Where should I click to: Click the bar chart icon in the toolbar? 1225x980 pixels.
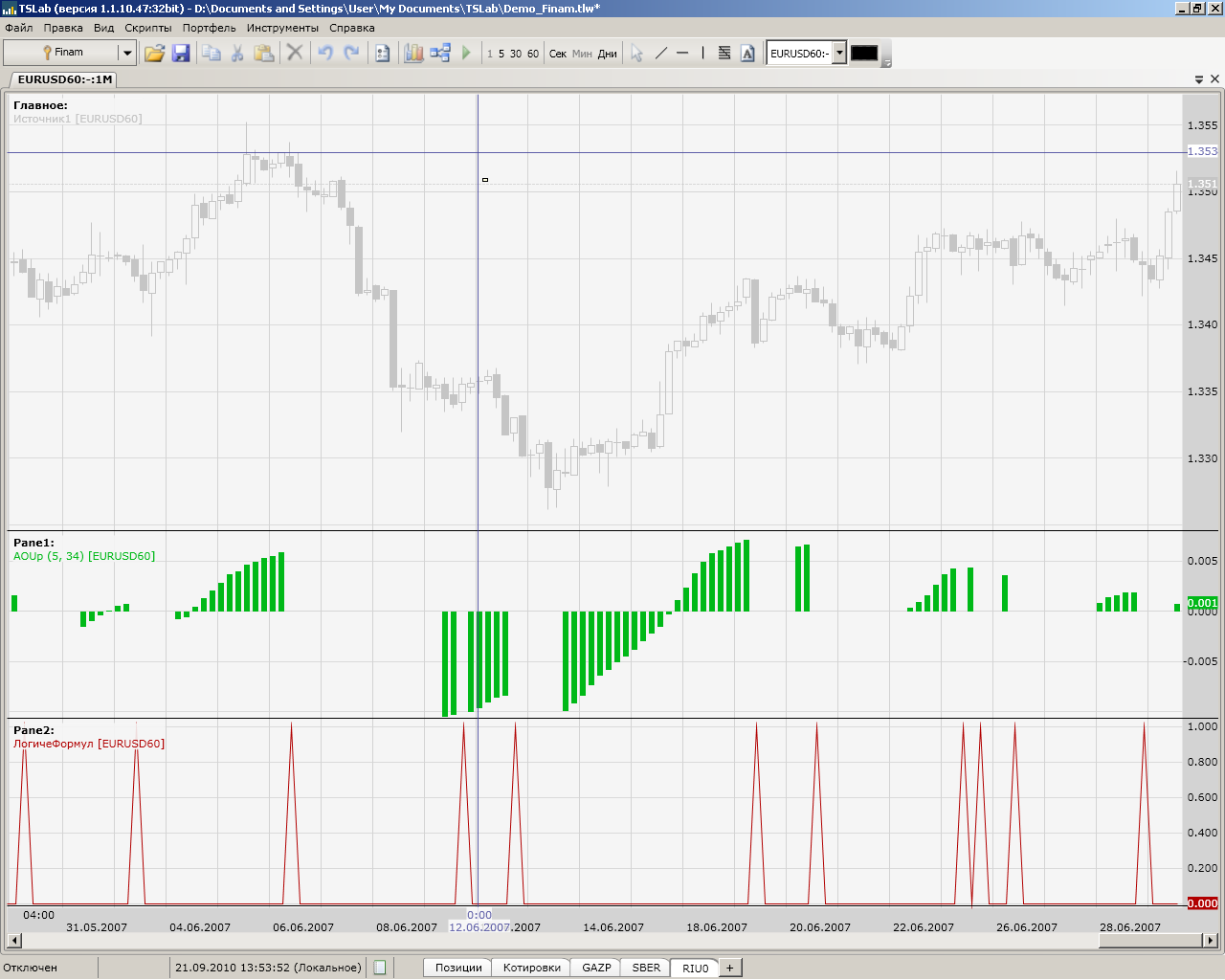413,54
